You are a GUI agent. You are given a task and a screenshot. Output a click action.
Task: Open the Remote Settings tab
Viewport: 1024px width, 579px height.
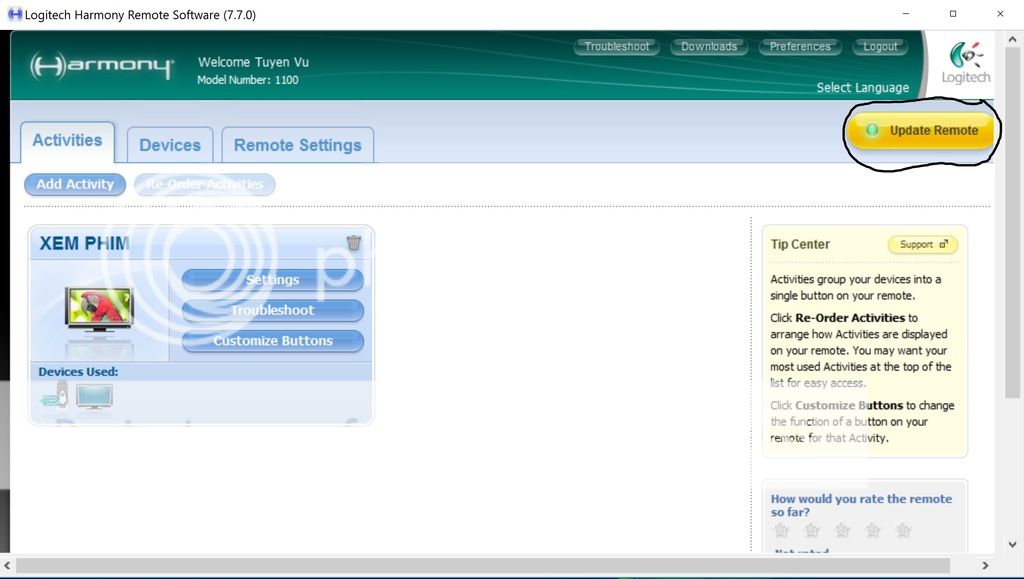click(297, 145)
